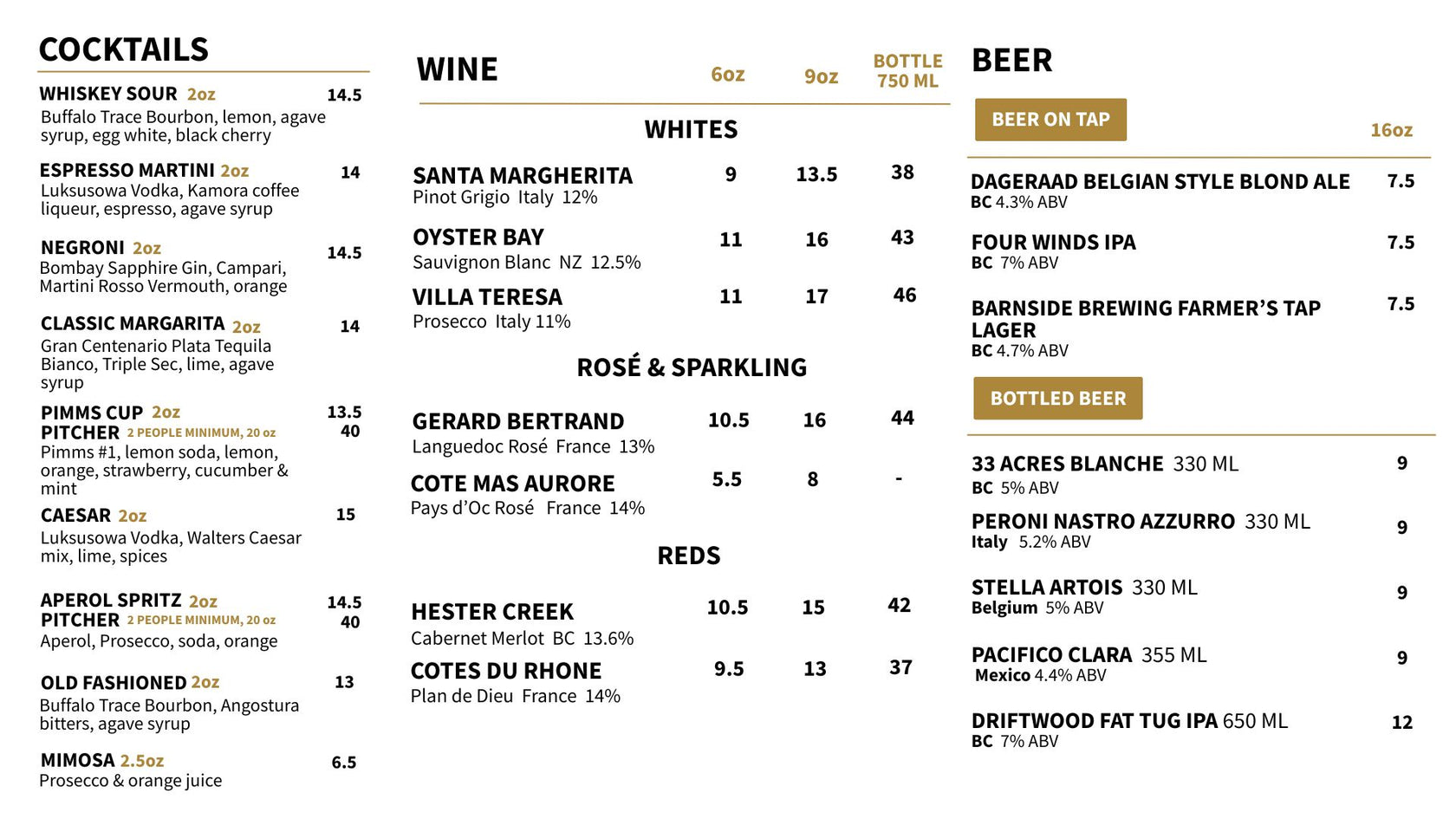Image resolution: width=1456 pixels, height=819 pixels.
Task: Click the Driftwood Fat Tug IPA name
Action: [1095, 721]
